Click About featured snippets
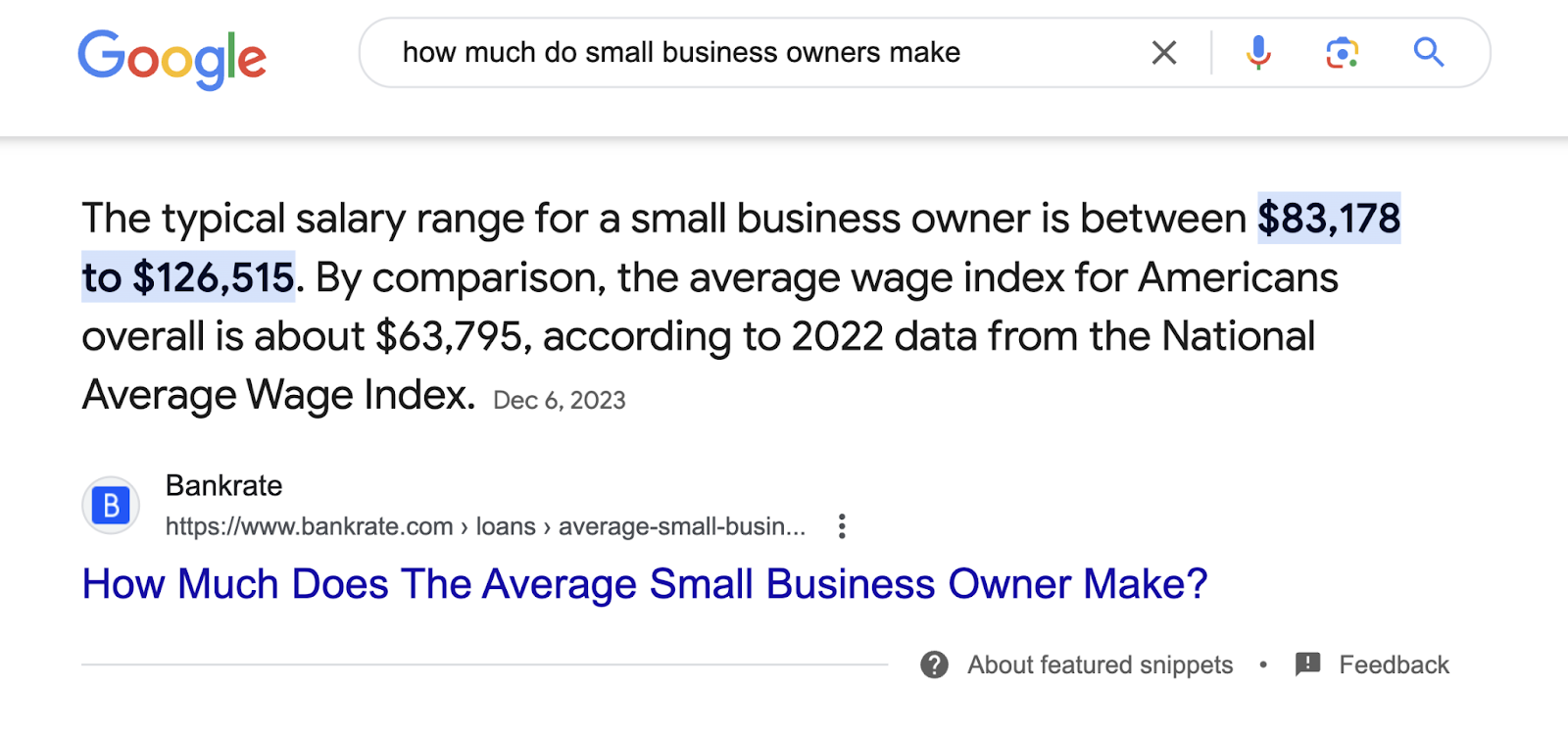This screenshot has width=1568, height=740. click(1100, 665)
